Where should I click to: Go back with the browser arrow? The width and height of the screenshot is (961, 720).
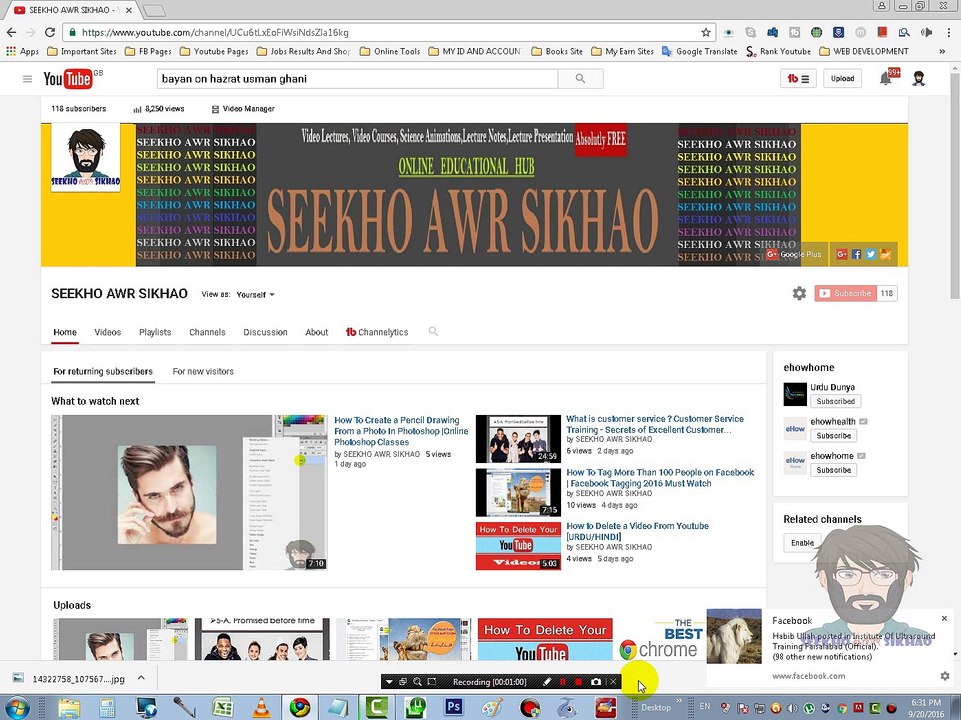12,32
